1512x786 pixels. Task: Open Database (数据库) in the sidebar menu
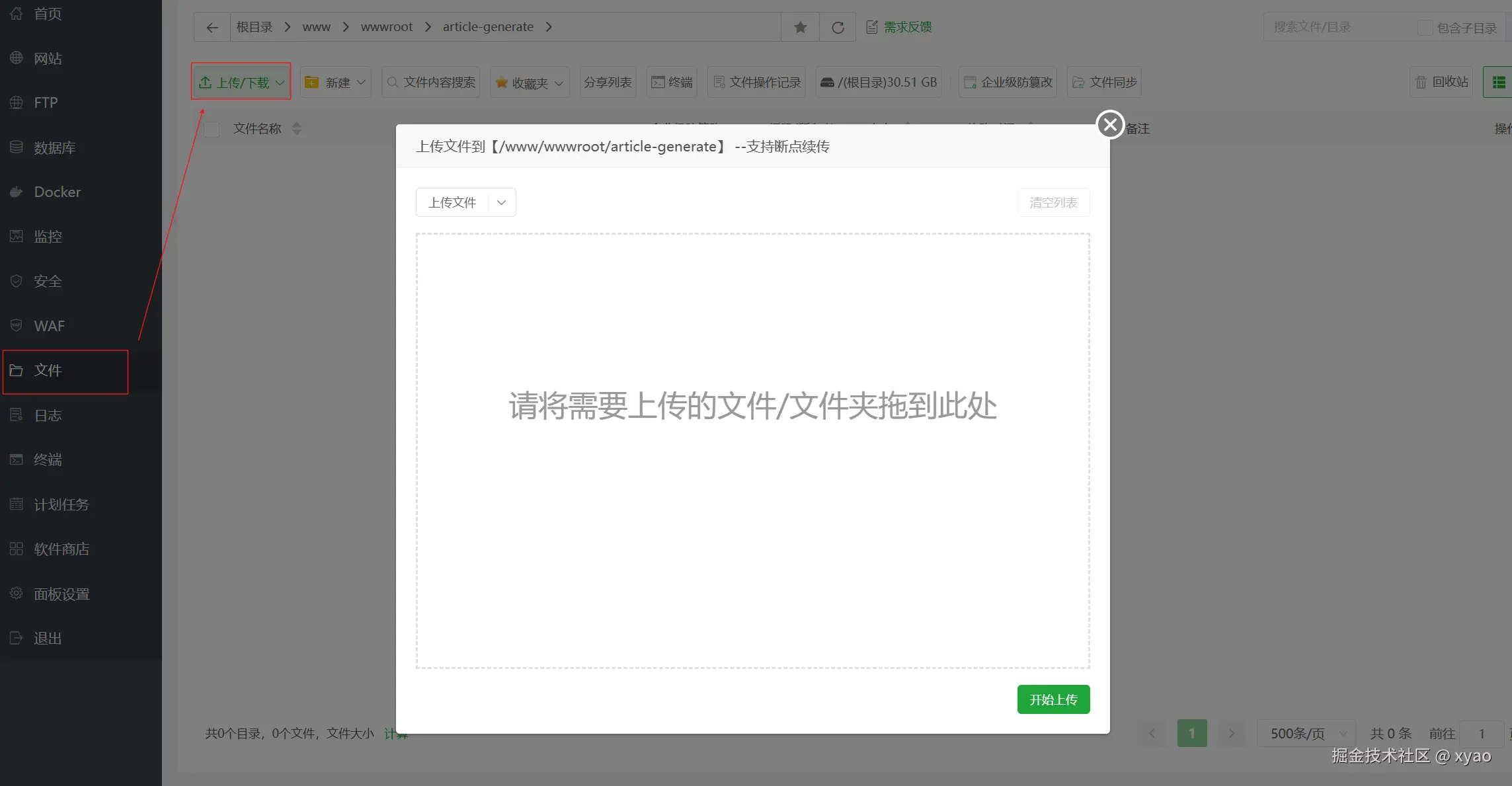[54, 147]
